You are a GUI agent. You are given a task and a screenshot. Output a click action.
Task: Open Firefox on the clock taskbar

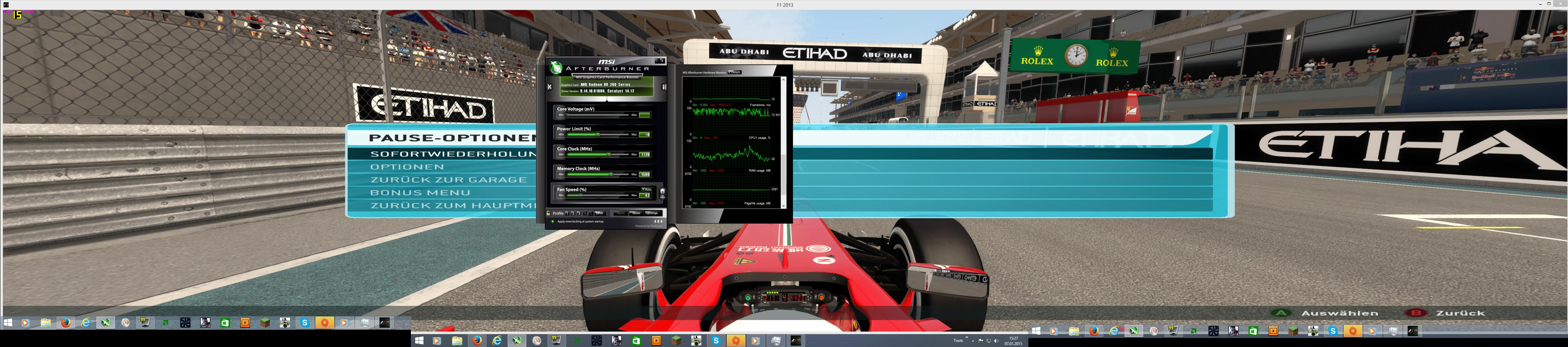pos(477,341)
